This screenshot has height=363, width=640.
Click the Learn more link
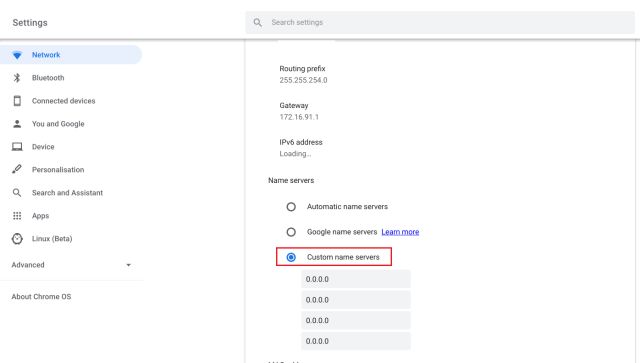400,232
